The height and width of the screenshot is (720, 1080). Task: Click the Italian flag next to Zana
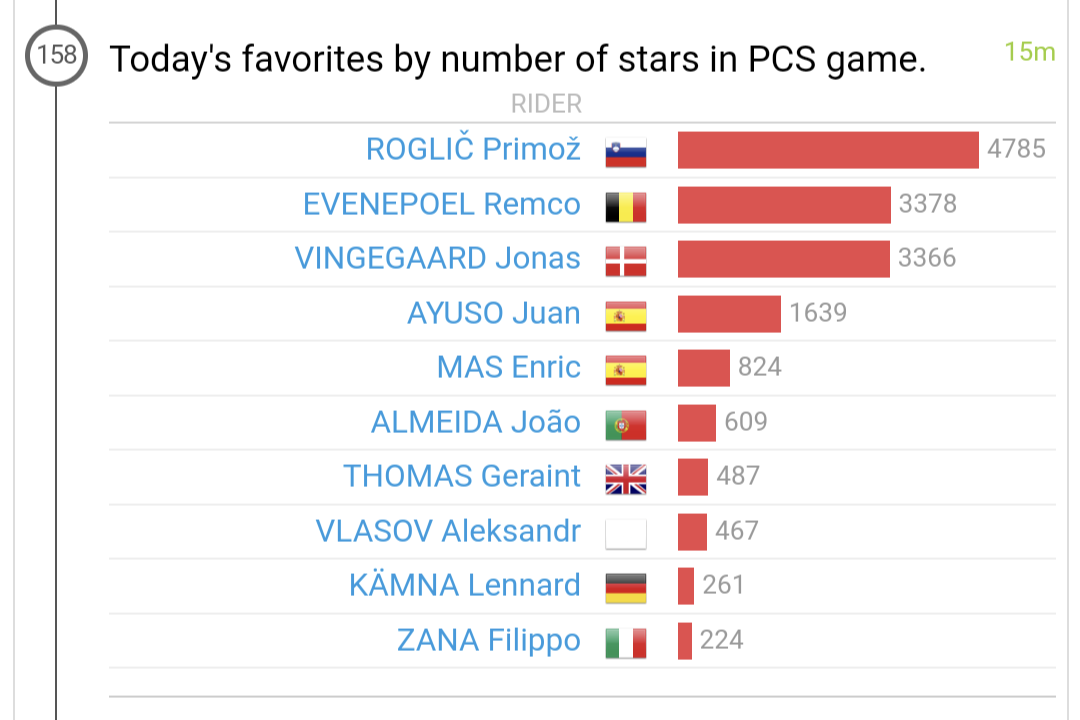(x=626, y=641)
